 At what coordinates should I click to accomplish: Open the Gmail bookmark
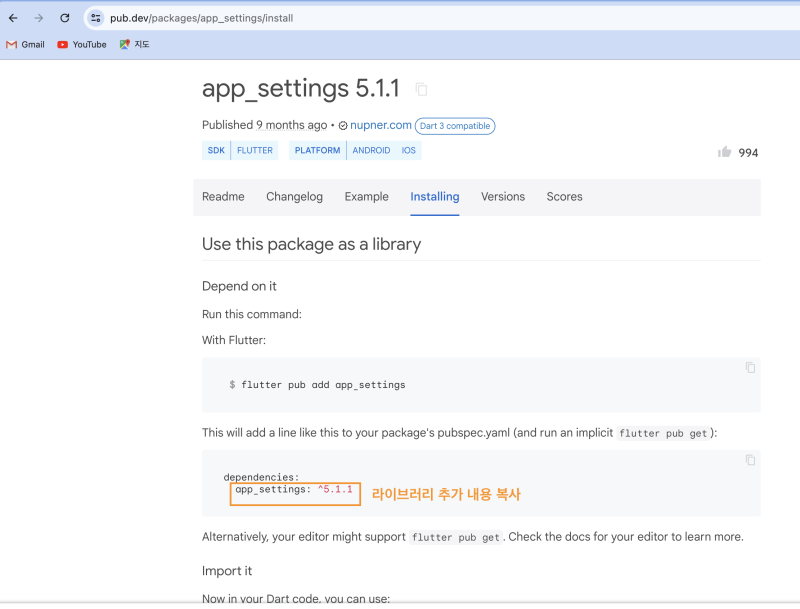point(26,44)
